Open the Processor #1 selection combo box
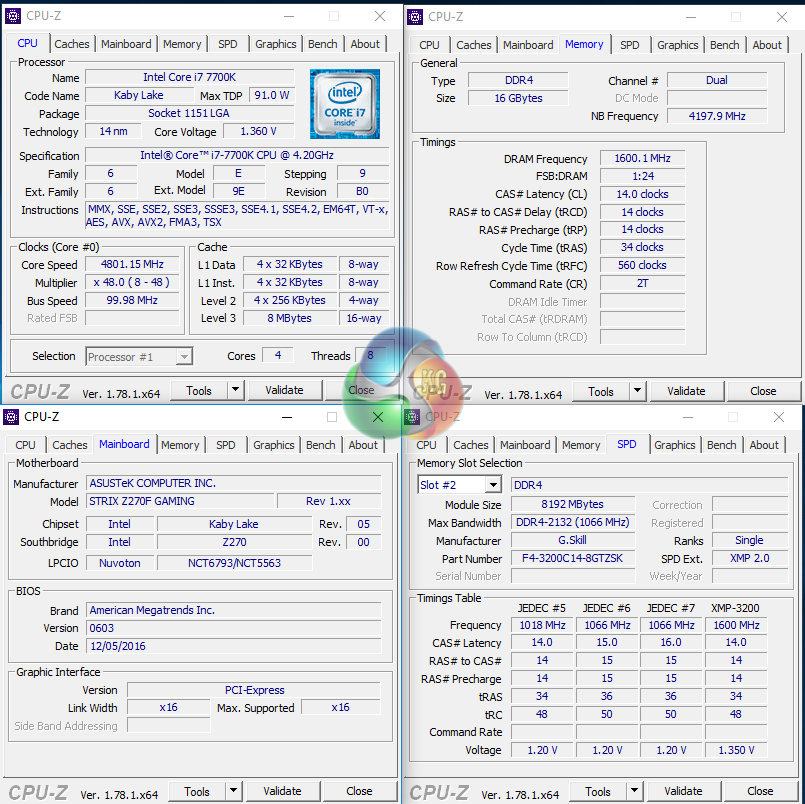 (139, 357)
